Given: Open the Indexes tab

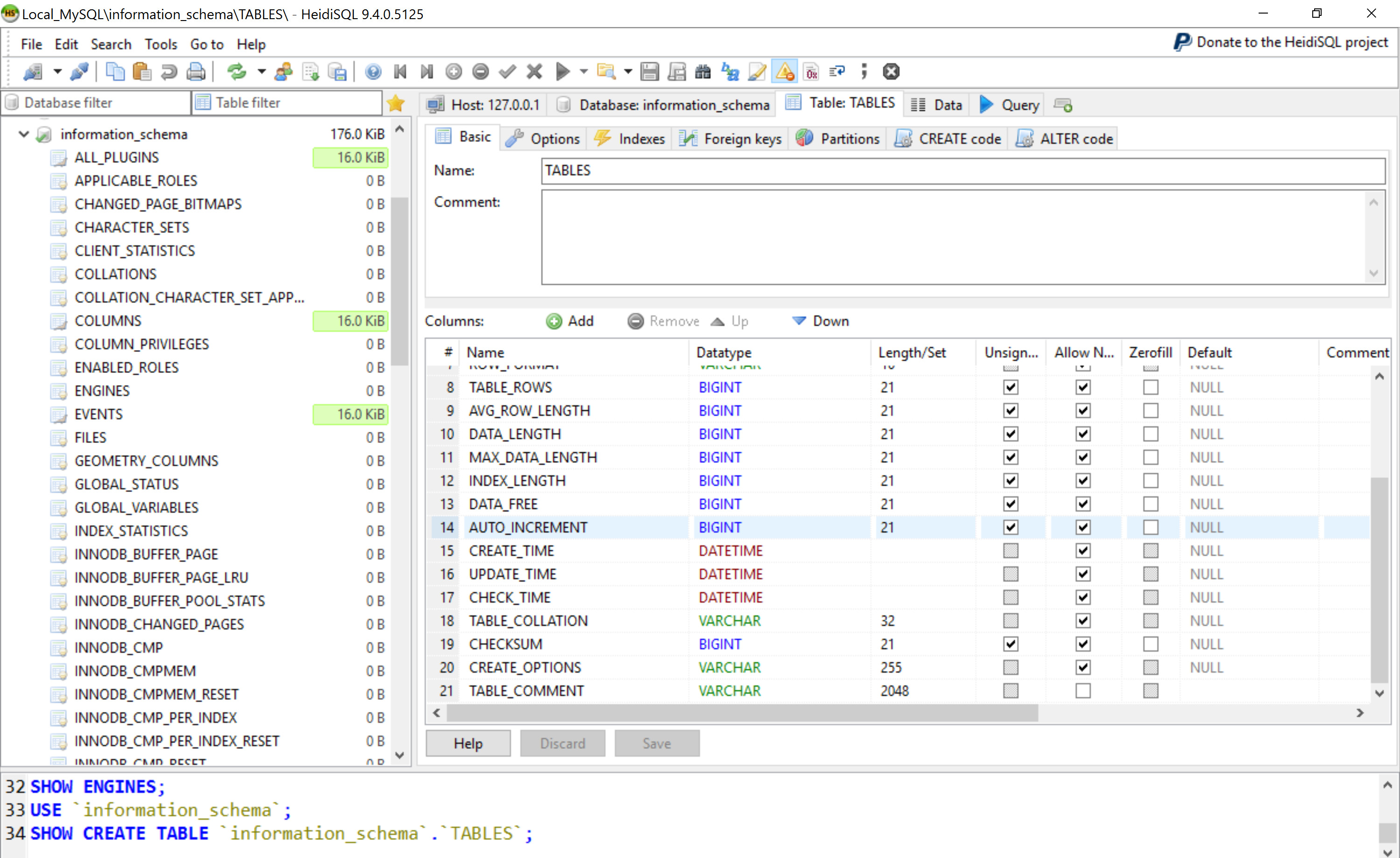Looking at the screenshot, I should (x=630, y=139).
